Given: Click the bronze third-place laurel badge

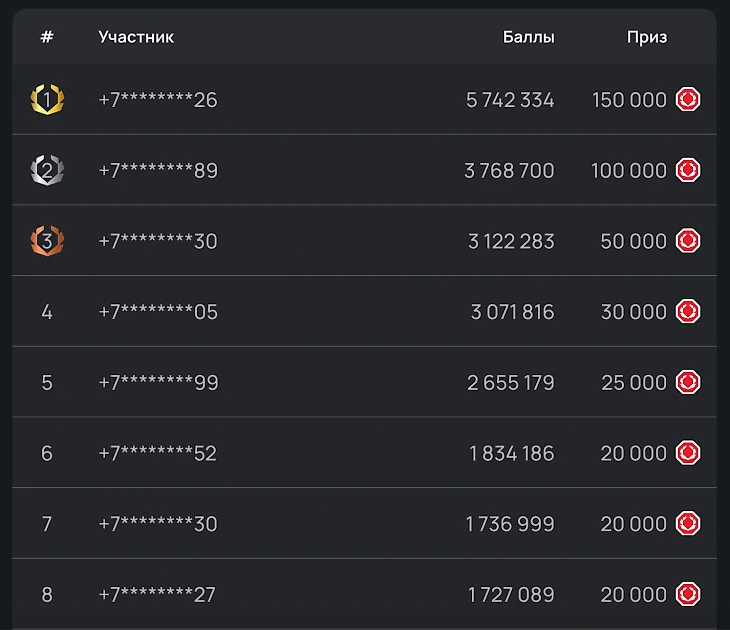Looking at the screenshot, I should [x=47, y=241].
